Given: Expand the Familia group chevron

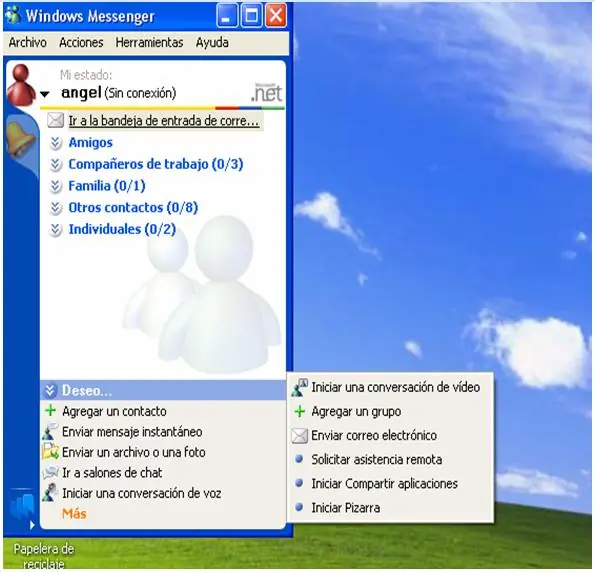Looking at the screenshot, I should [x=56, y=186].
